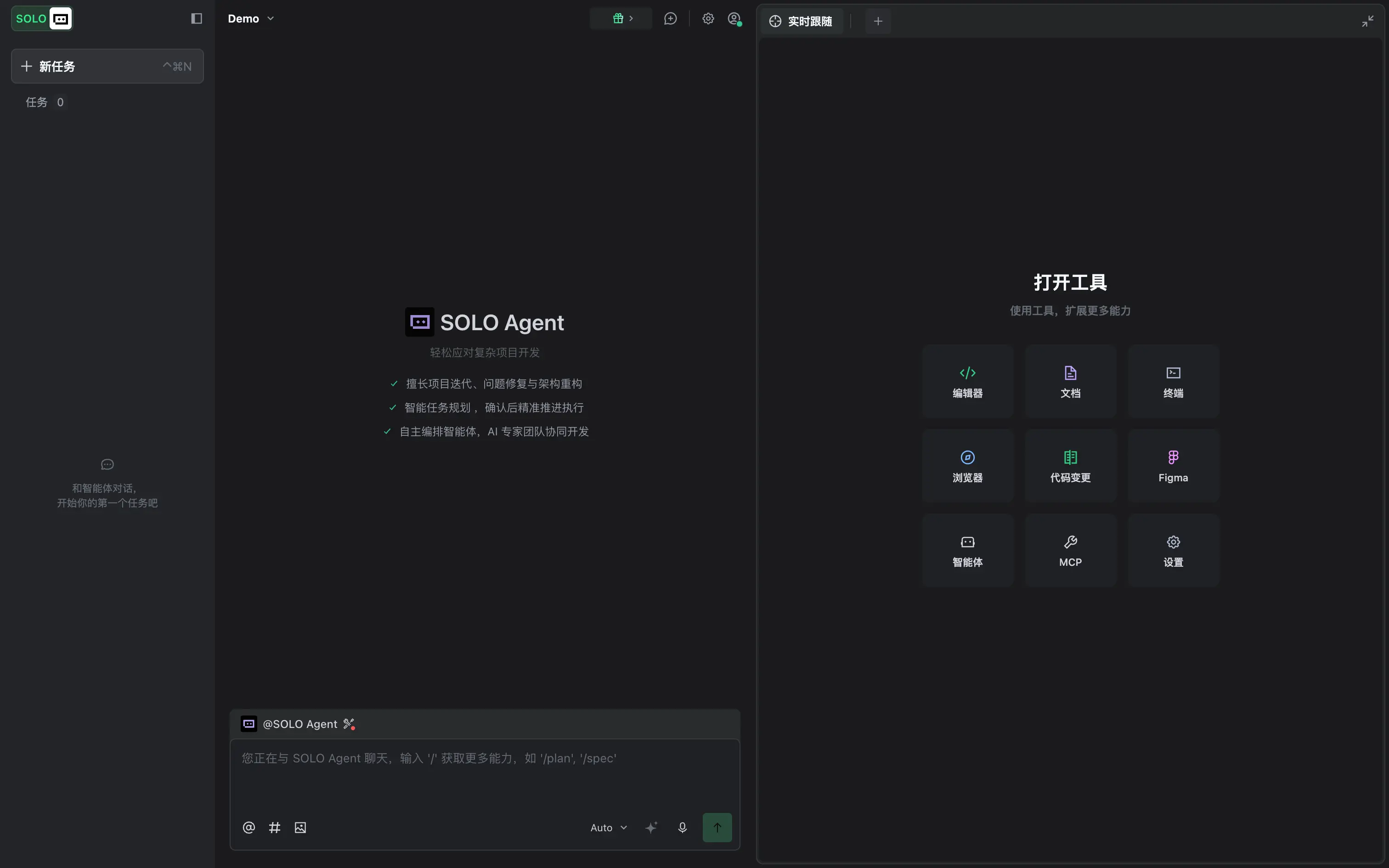Click the microphone voice input icon
Screen dimensions: 1389x868
682,827
